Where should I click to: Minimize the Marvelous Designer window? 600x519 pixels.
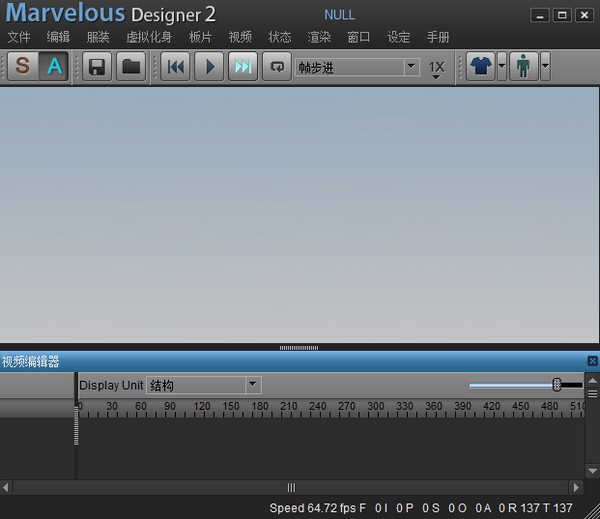click(540, 15)
